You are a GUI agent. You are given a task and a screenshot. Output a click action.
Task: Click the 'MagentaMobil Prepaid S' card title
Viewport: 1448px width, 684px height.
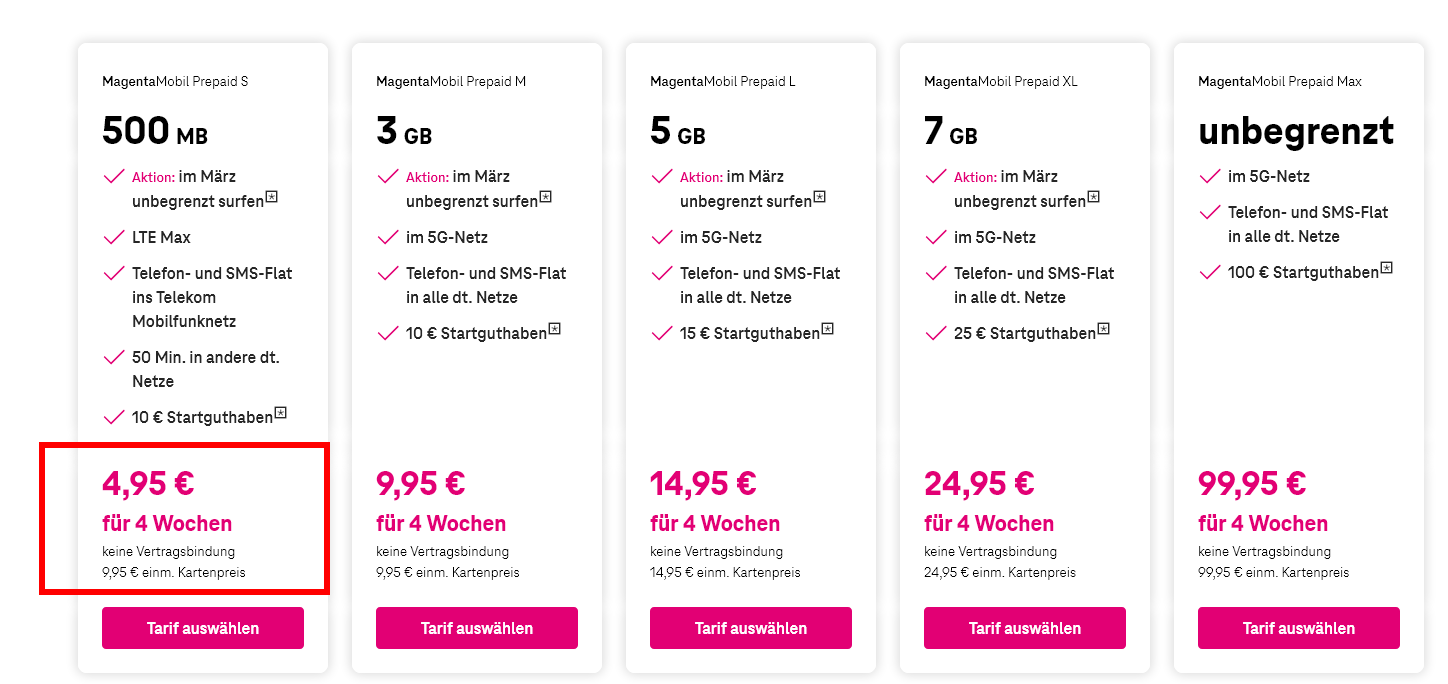point(175,81)
